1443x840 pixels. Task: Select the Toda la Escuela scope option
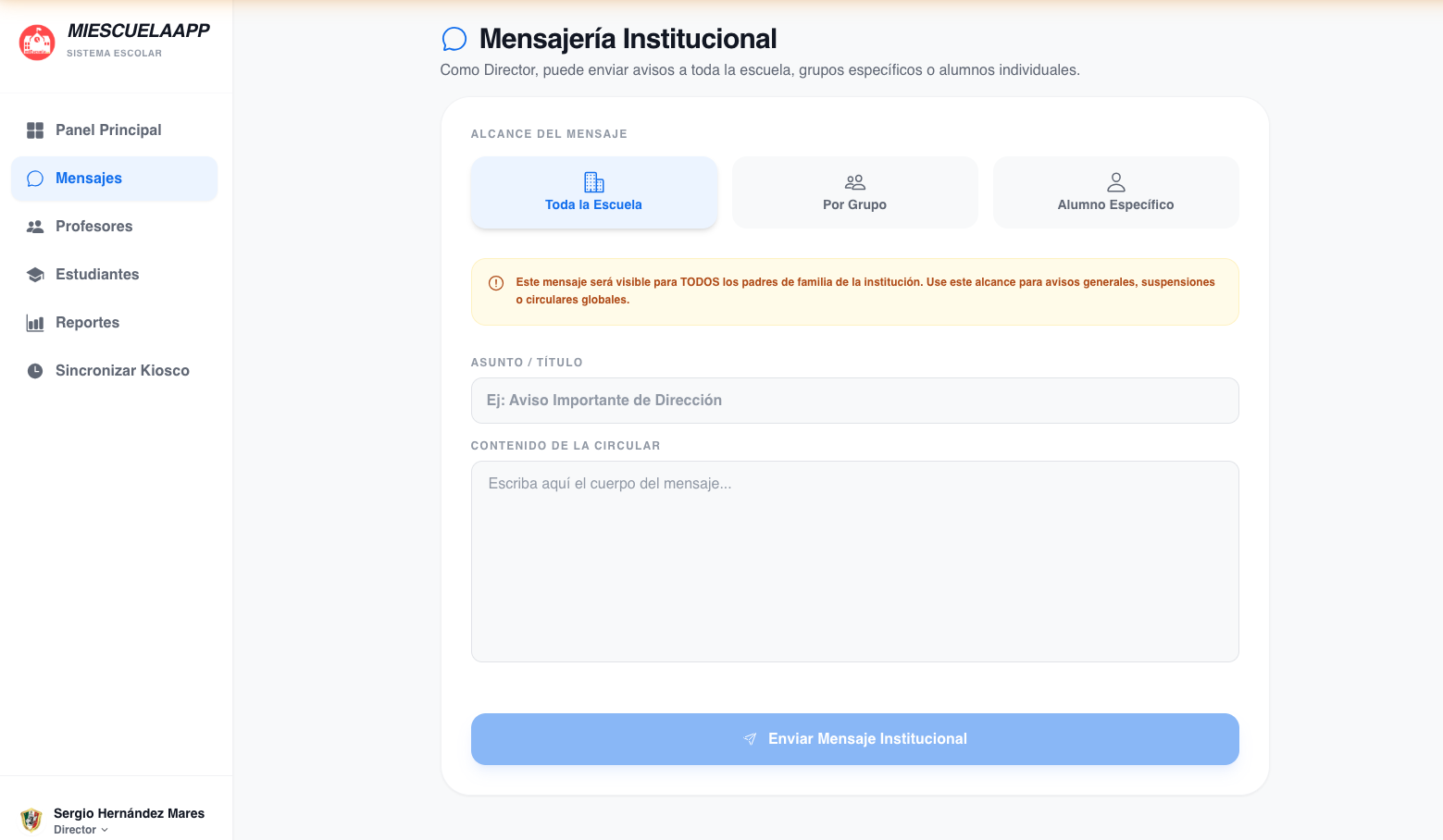point(593,192)
